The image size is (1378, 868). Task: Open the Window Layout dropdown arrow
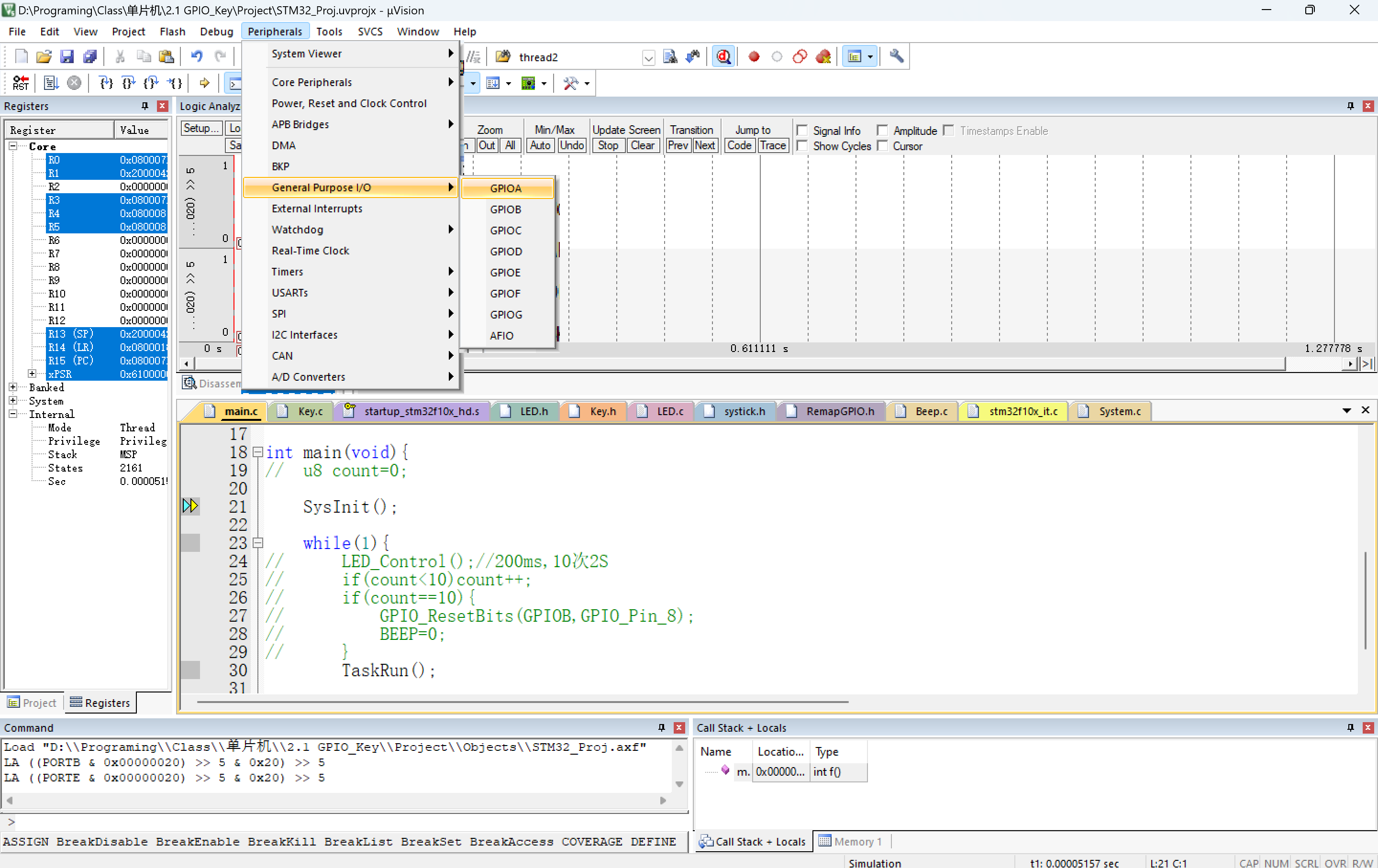[870, 56]
